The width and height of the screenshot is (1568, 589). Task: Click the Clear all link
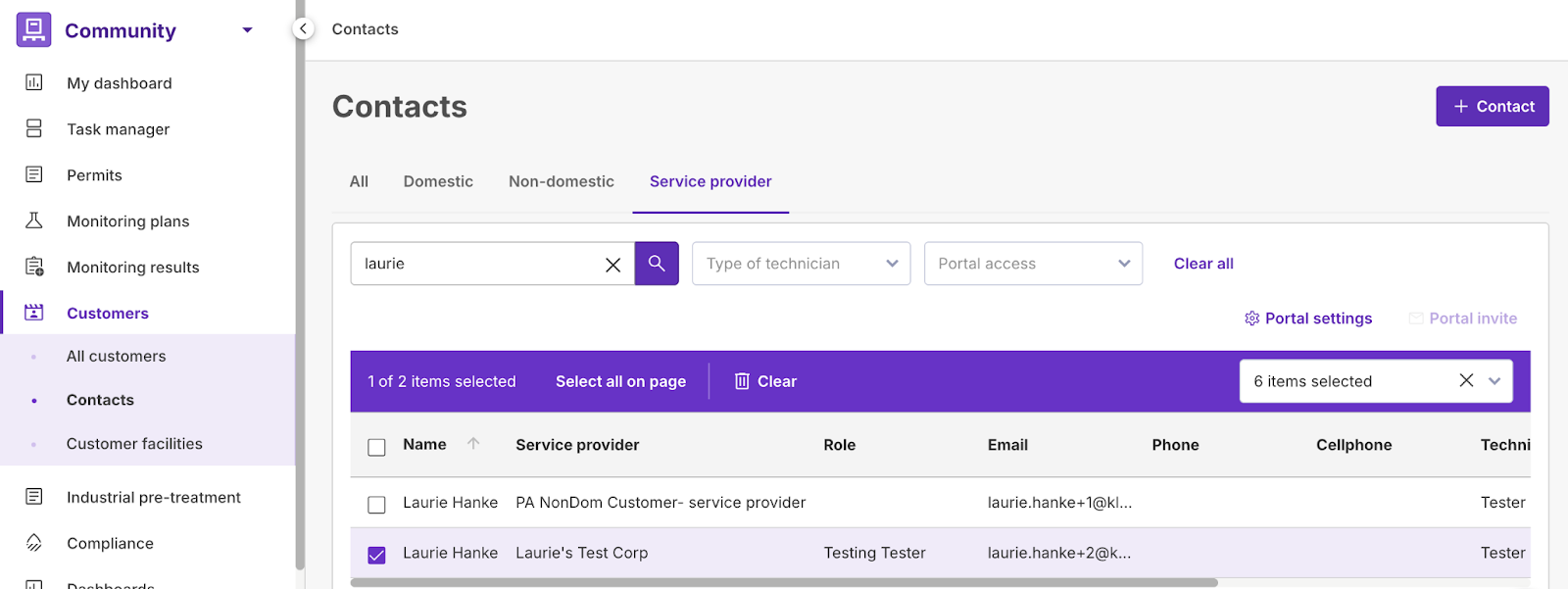coord(1203,264)
